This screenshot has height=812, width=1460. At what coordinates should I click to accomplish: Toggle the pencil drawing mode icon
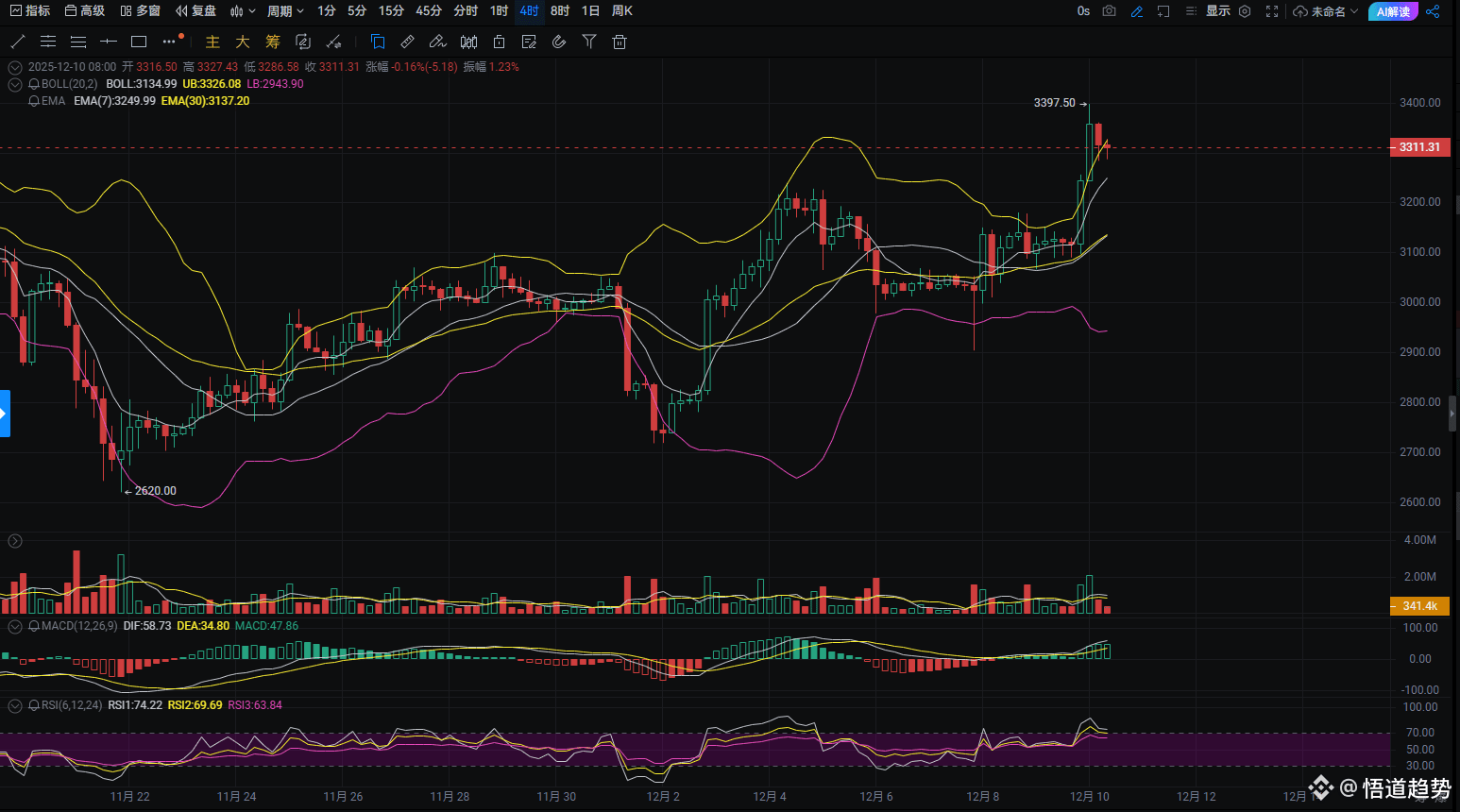pyautogui.click(x=1137, y=11)
